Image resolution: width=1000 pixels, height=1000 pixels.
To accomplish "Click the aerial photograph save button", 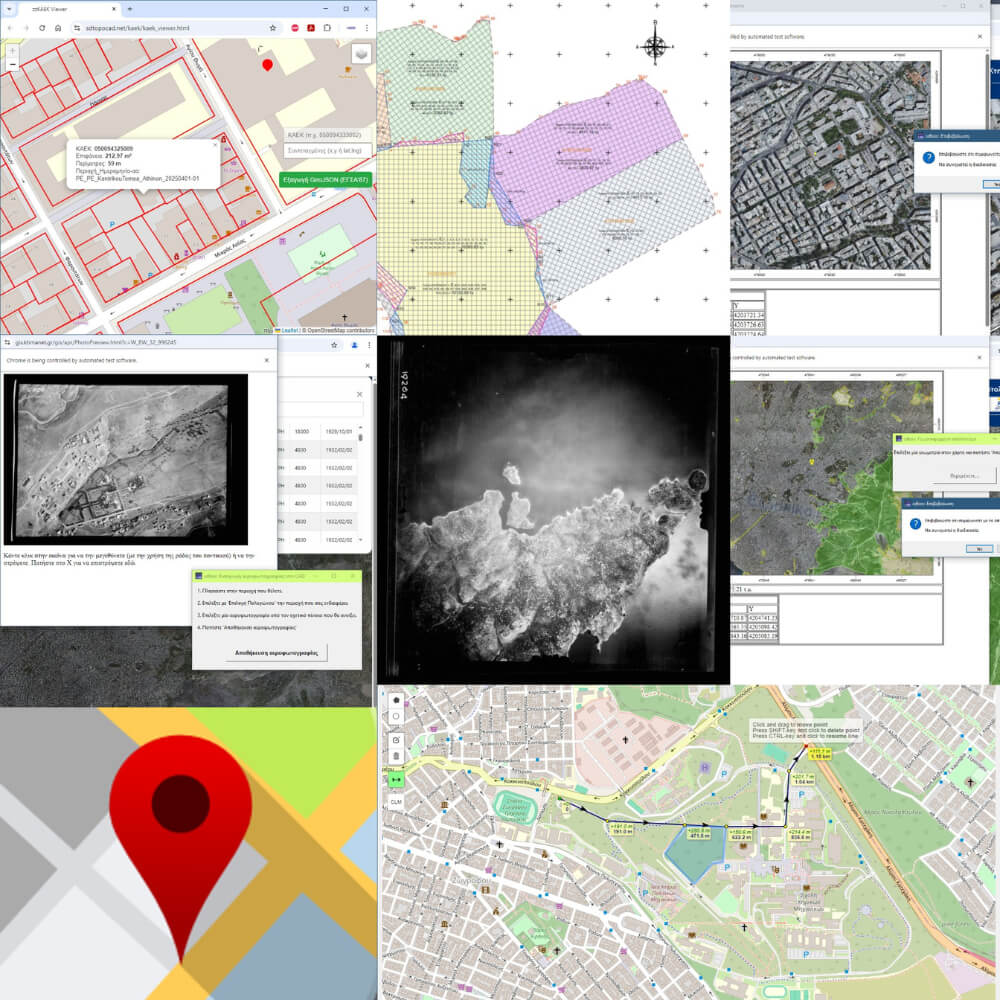I will pyautogui.click(x=276, y=653).
